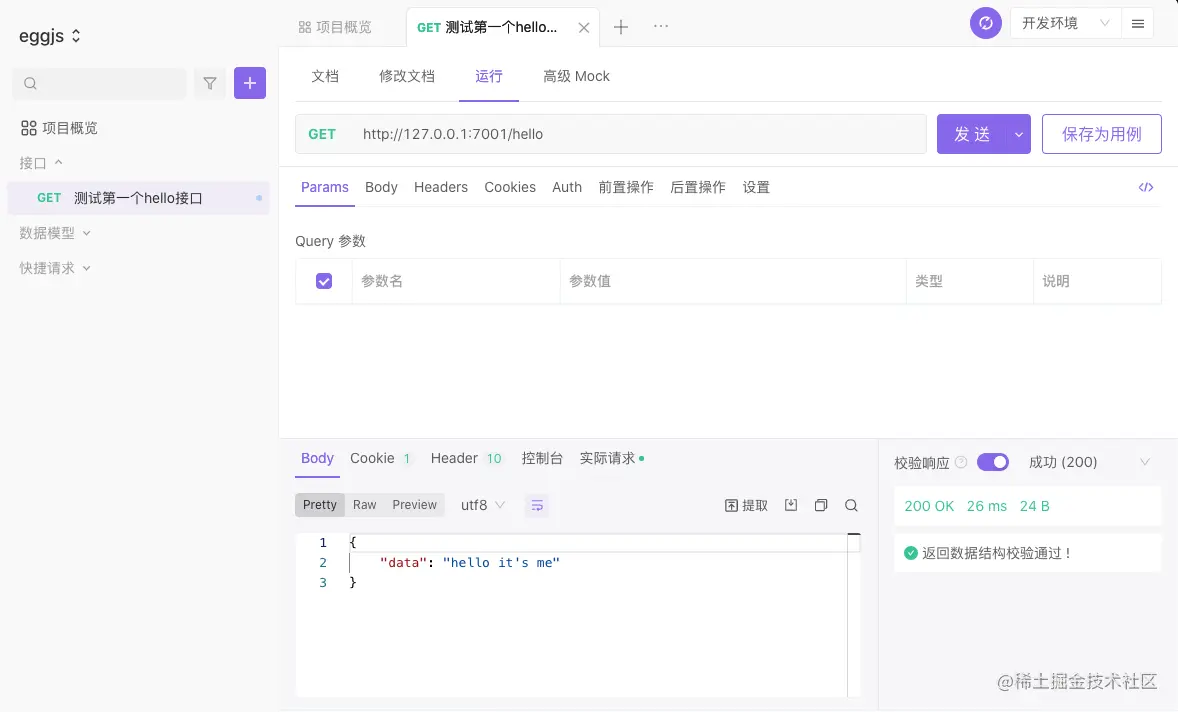Open the 控制台 tab

pos(542,458)
